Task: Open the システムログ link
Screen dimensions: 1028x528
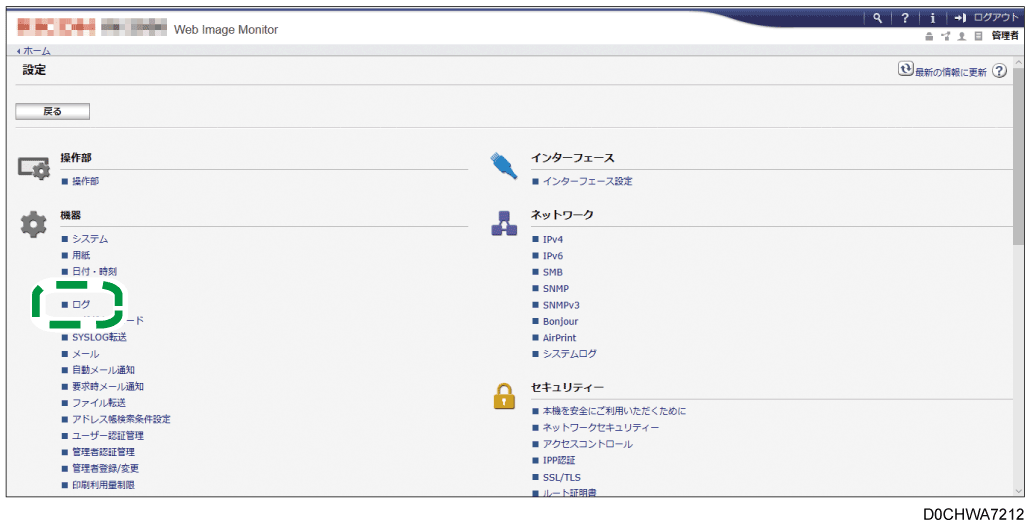Action: click(x=570, y=354)
